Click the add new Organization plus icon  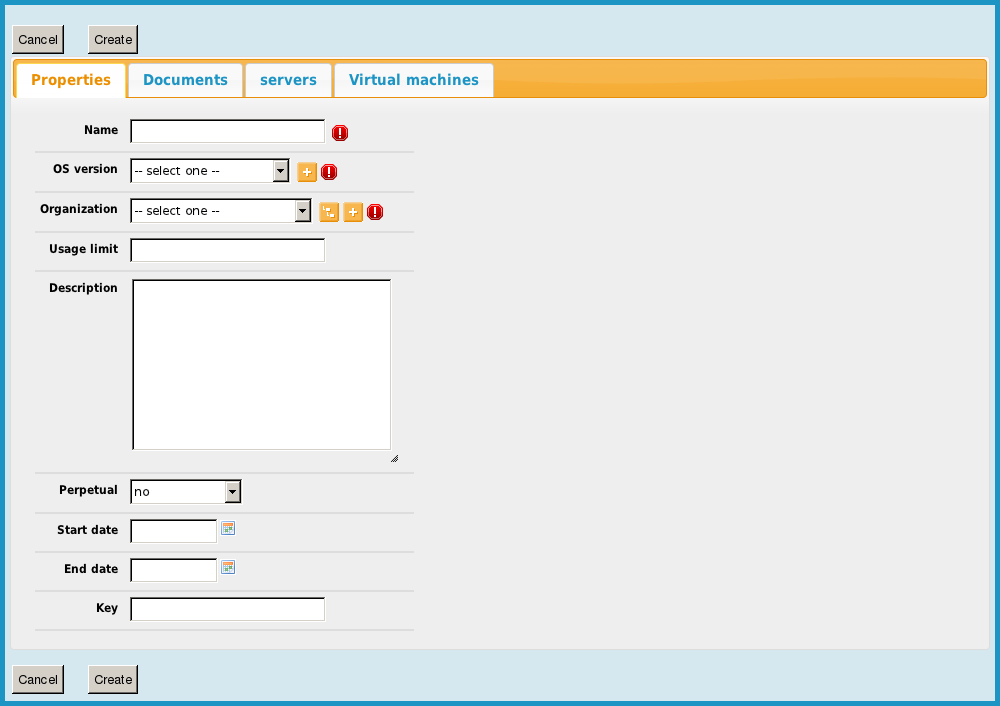353,212
